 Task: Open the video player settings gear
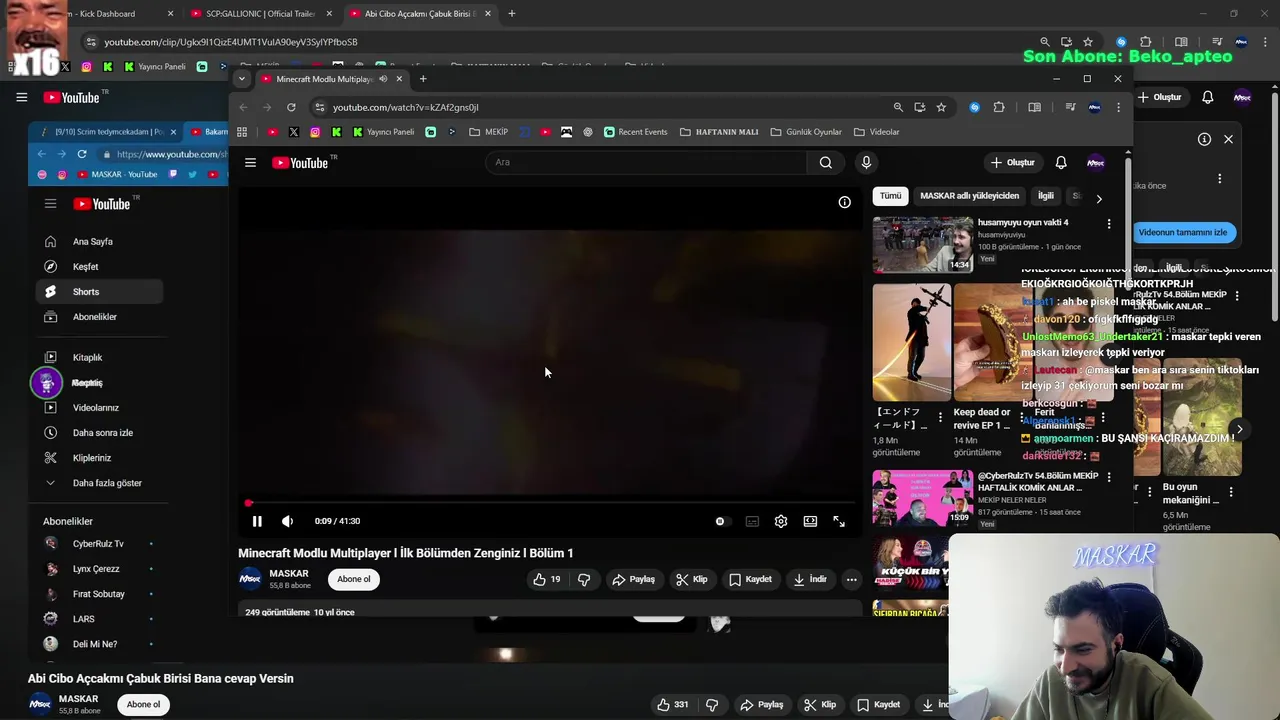[x=781, y=521]
